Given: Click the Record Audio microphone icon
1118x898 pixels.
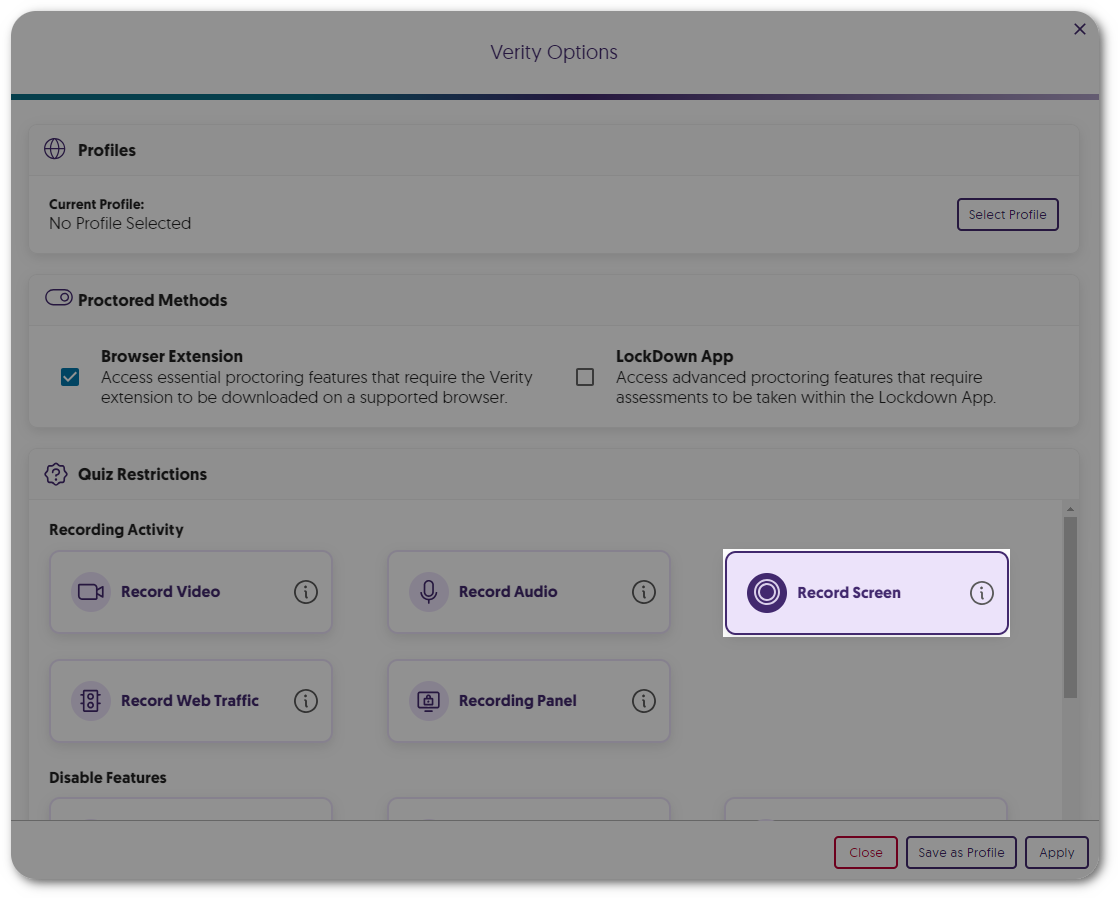Looking at the screenshot, I should (x=428, y=592).
